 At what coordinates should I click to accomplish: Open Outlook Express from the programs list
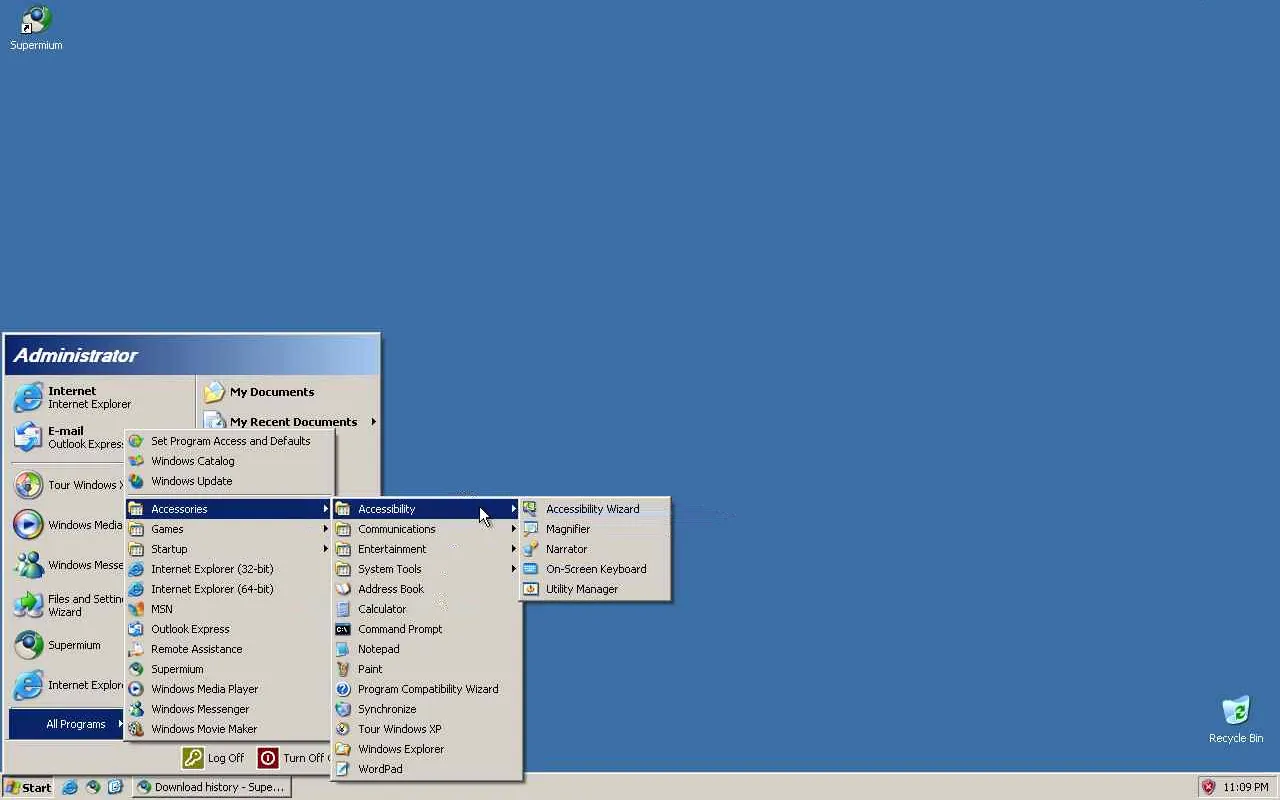[x=229, y=629]
